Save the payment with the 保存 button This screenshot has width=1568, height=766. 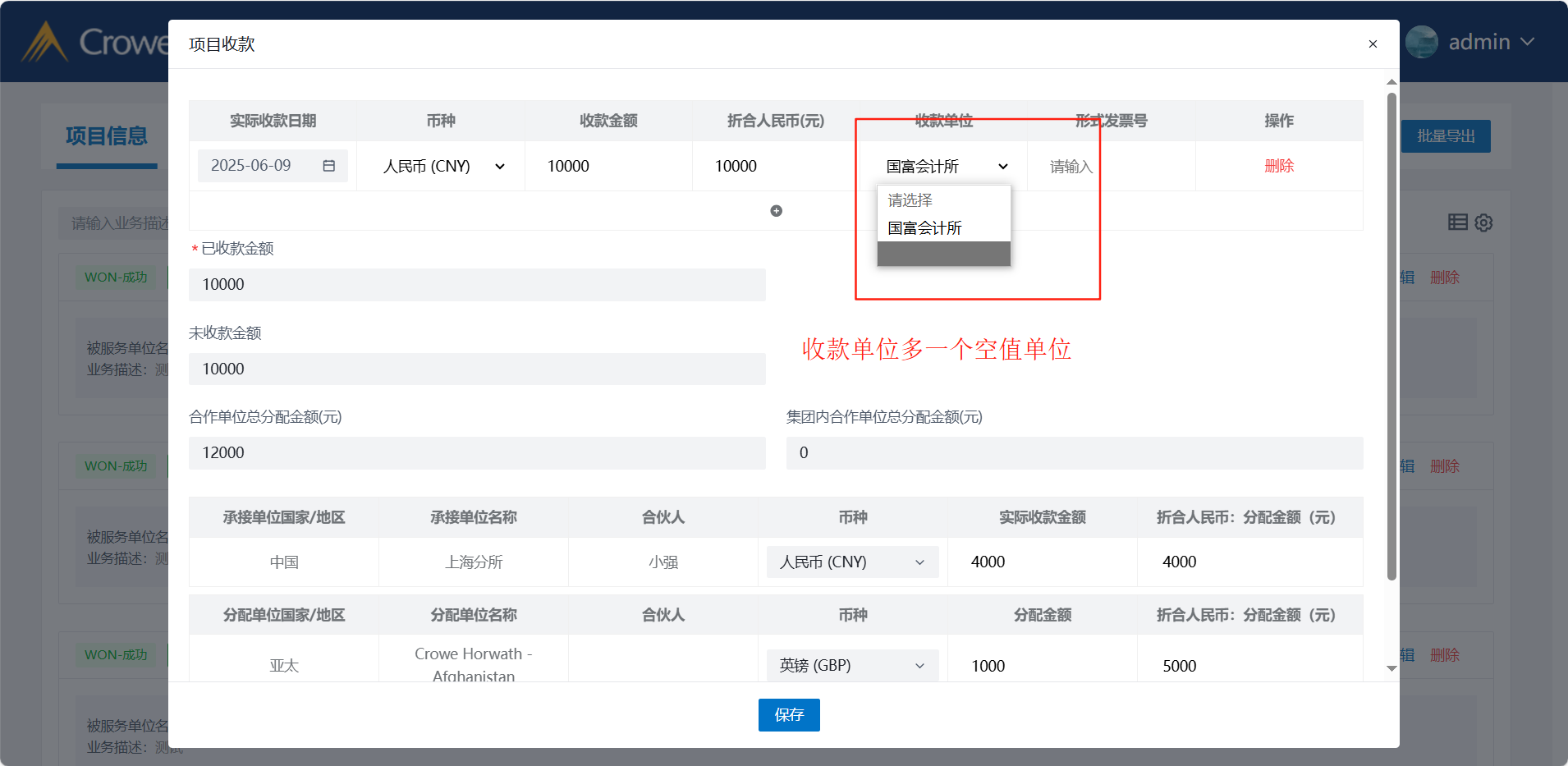789,715
